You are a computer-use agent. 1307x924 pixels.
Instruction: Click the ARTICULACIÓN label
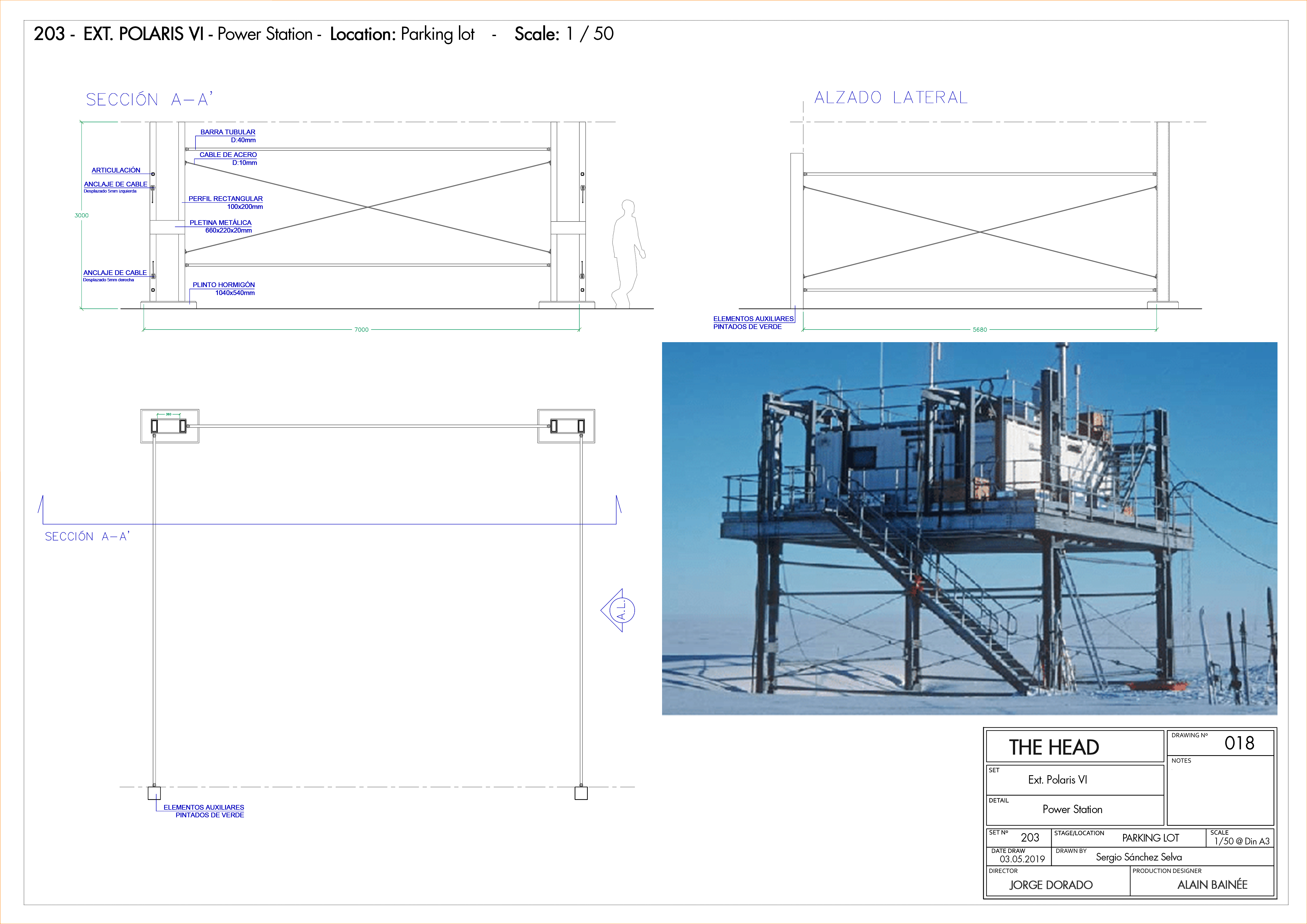[x=116, y=170]
